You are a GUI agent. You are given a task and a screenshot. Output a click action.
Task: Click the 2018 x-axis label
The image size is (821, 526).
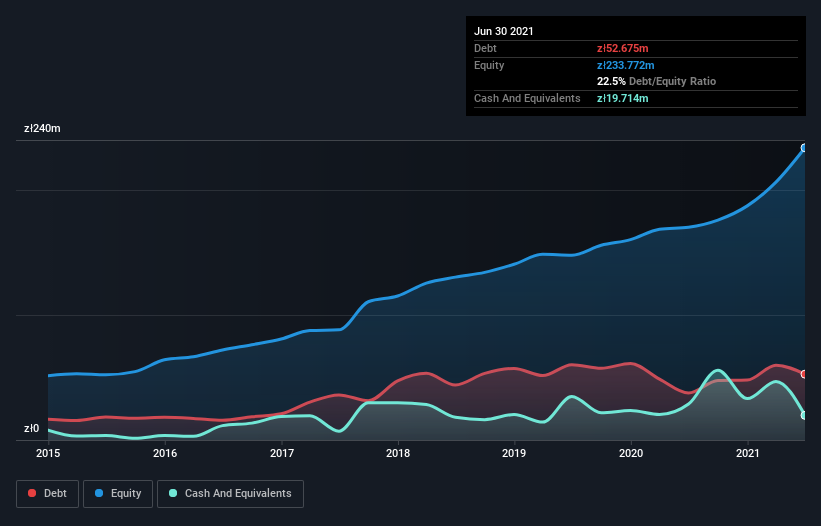(x=398, y=453)
